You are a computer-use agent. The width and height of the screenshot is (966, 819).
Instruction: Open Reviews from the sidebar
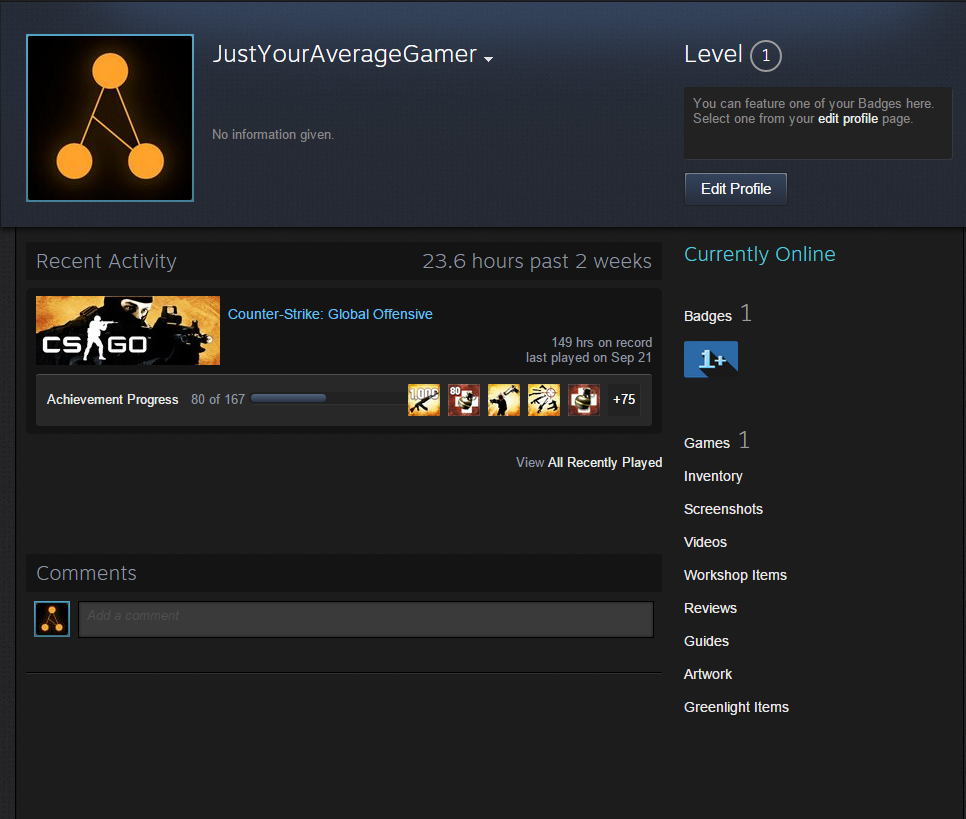pos(710,608)
